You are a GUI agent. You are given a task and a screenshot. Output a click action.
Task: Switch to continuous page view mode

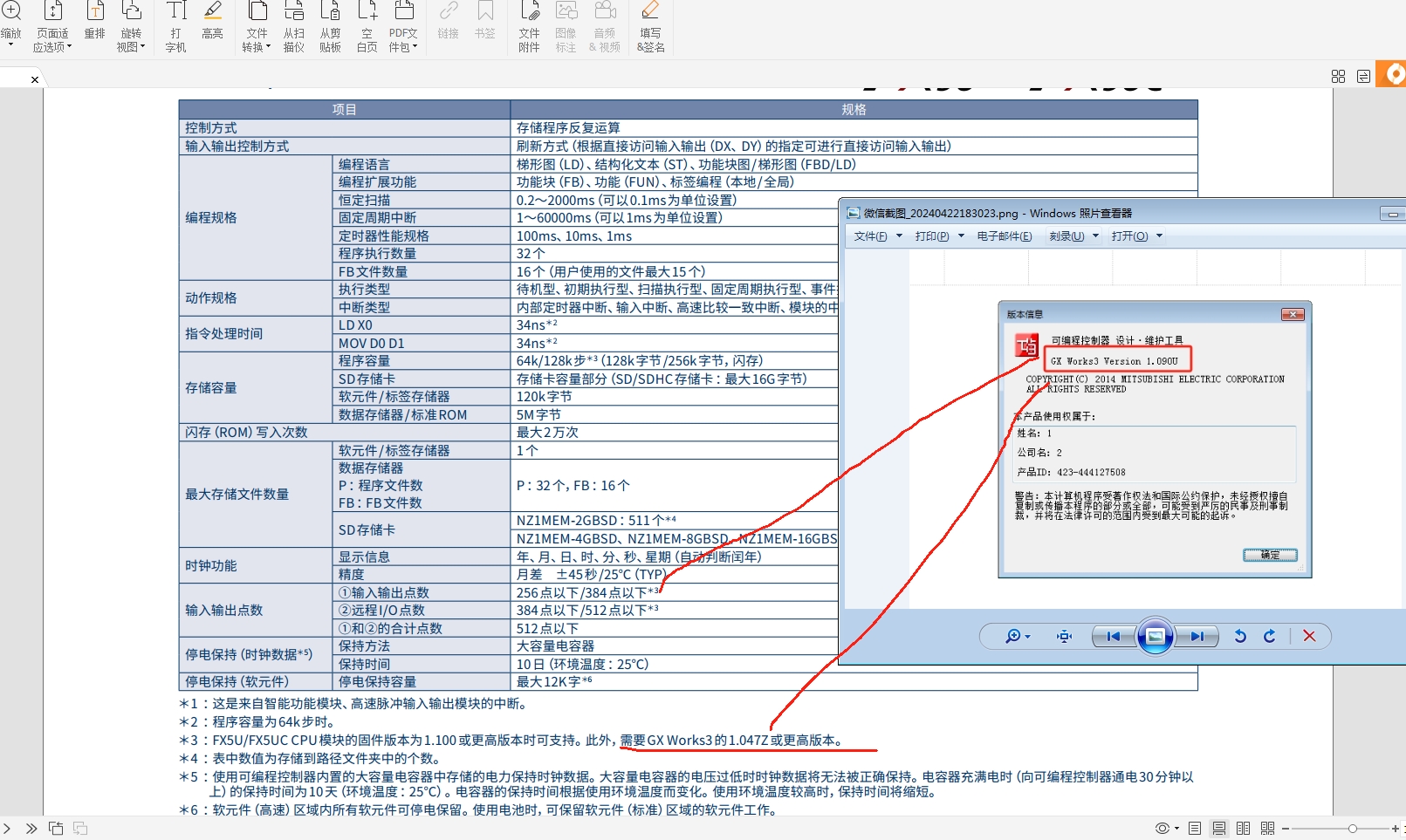[x=1219, y=828]
